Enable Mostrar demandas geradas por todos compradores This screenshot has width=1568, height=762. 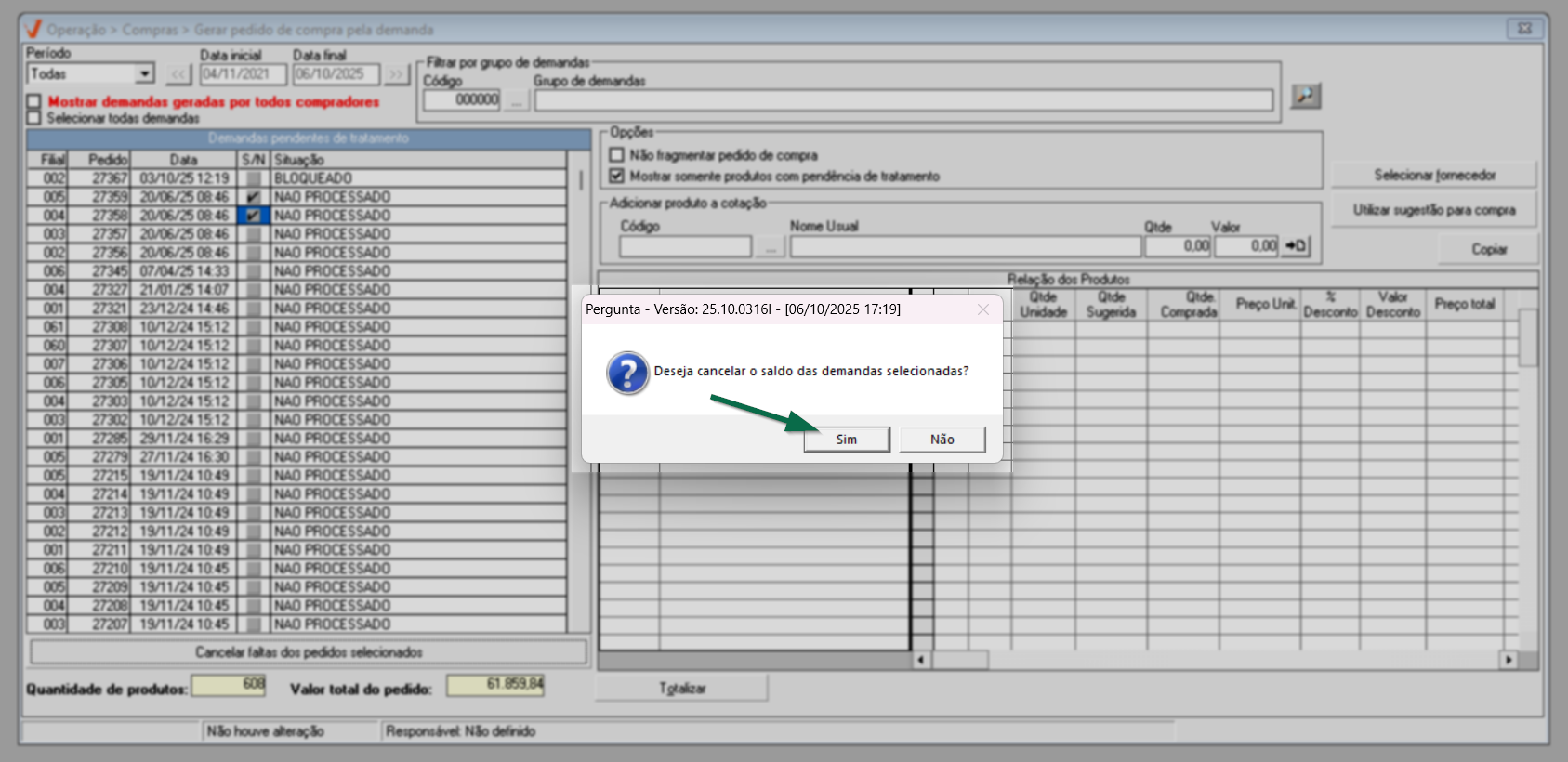click(x=34, y=101)
